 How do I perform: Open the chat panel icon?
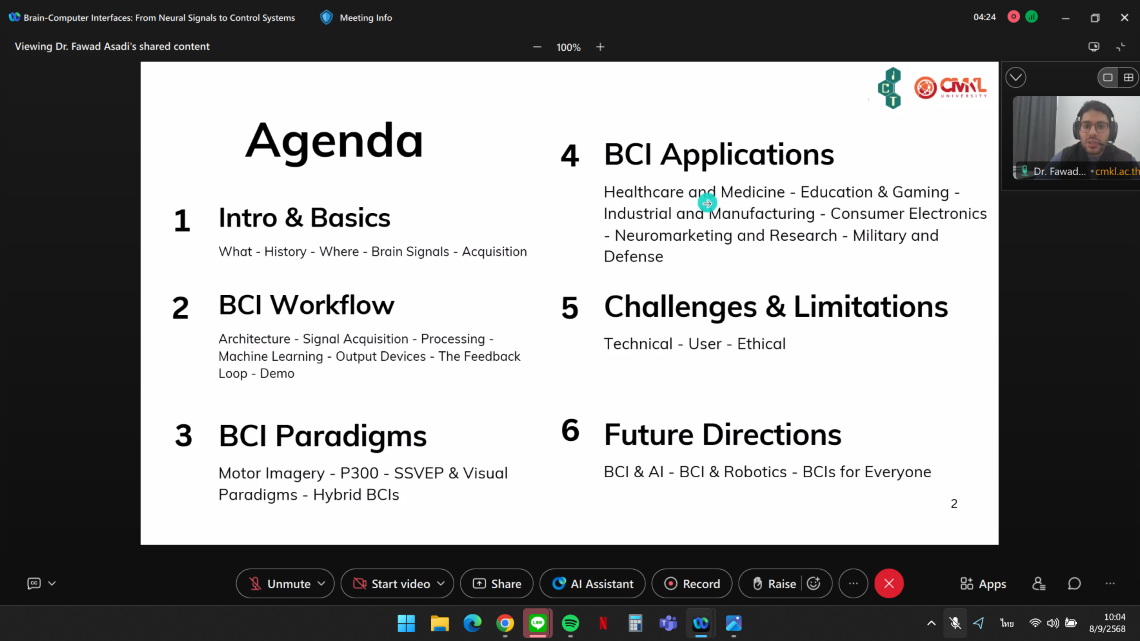tap(1074, 584)
